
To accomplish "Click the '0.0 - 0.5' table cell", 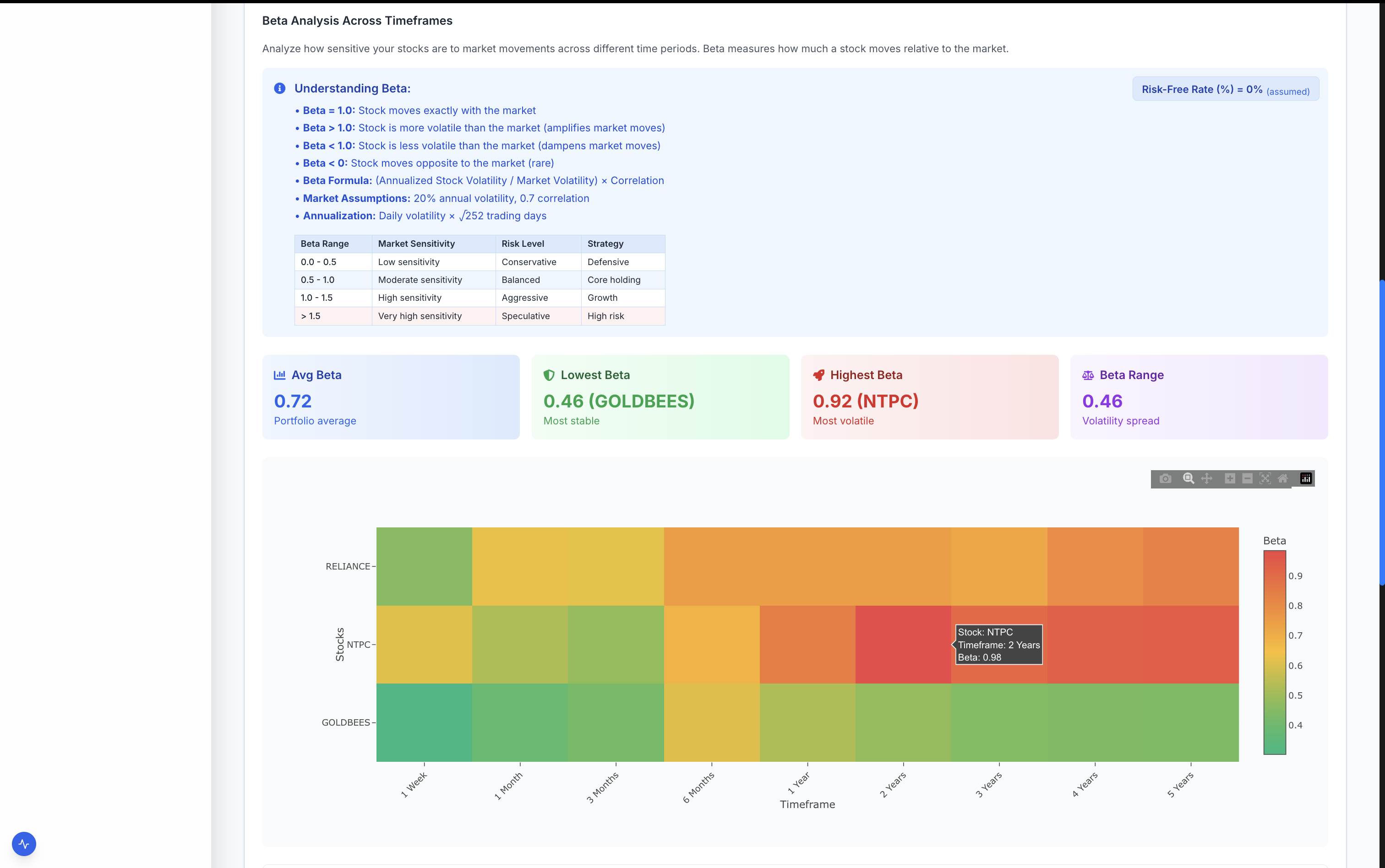I will 333,262.
